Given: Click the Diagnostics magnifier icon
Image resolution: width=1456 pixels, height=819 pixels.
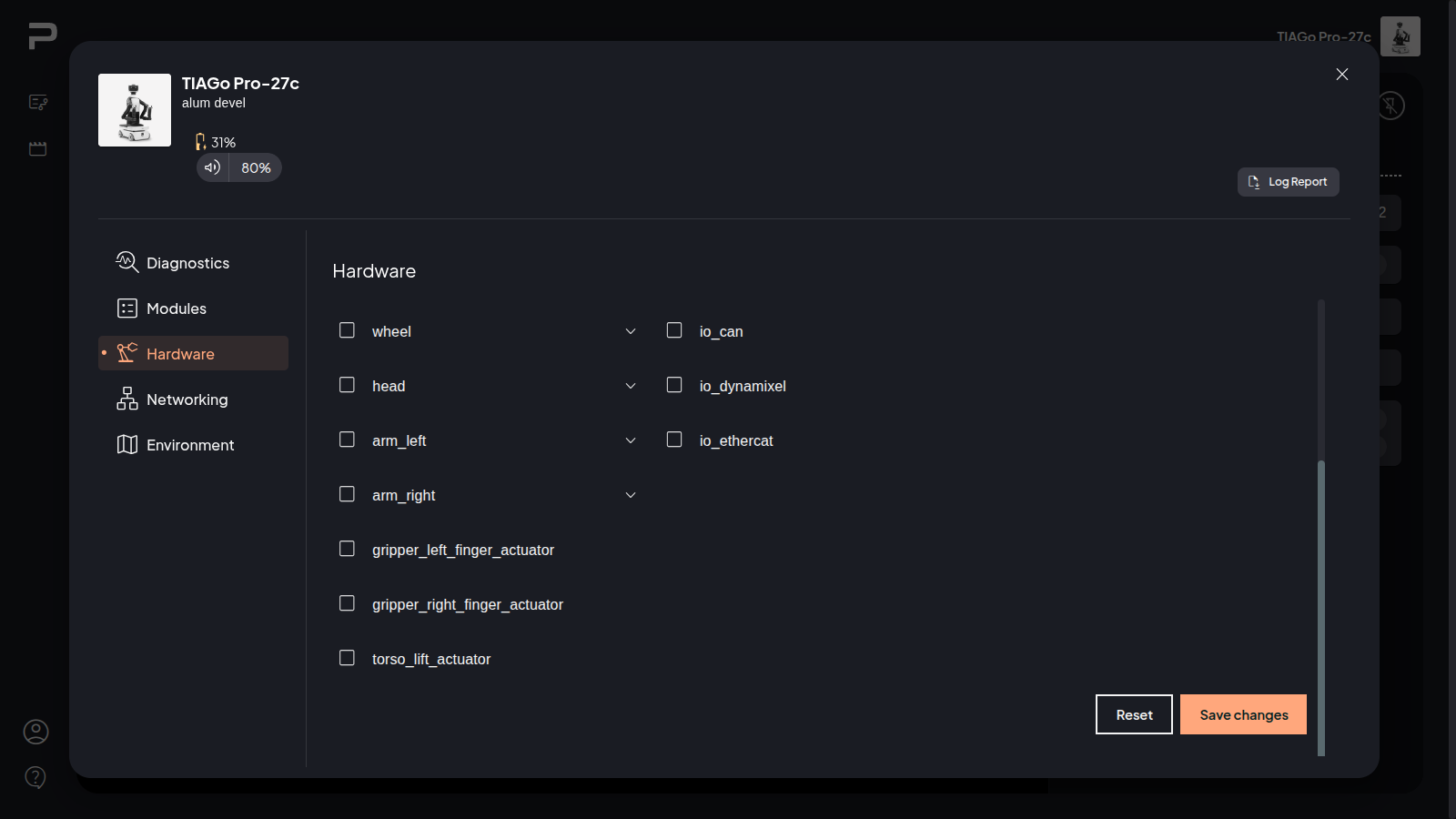Looking at the screenshot, I should tap(126, 262).
